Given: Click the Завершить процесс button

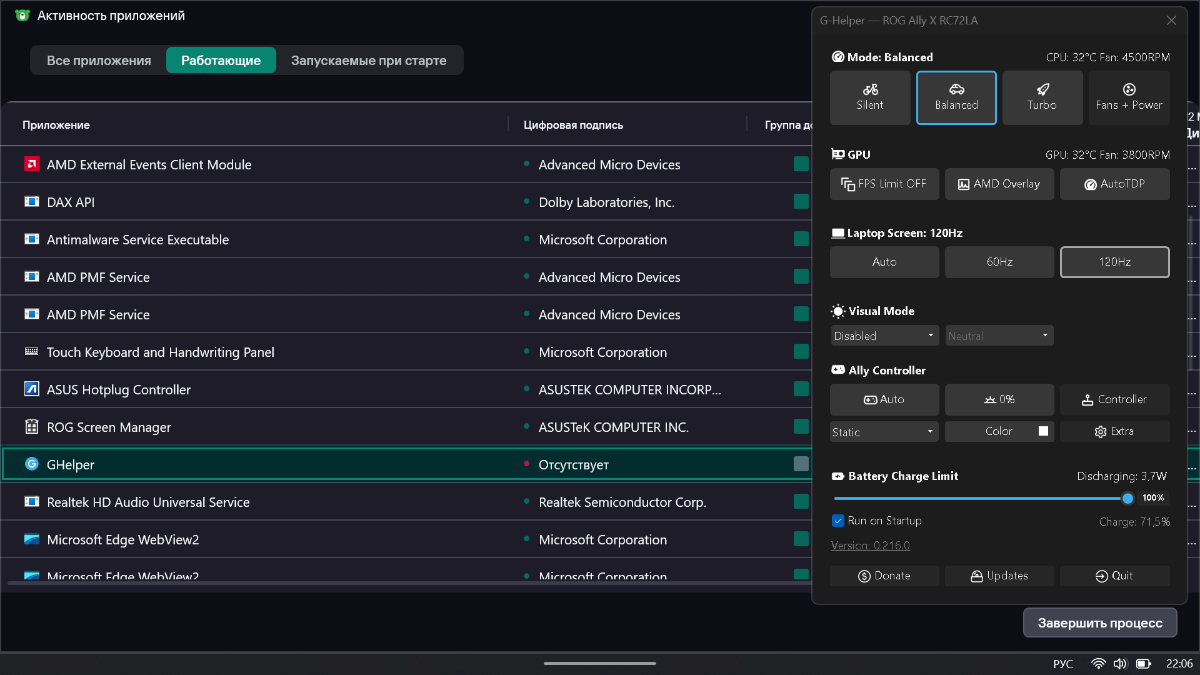Looking at the screenshot, I should 1100,623.
